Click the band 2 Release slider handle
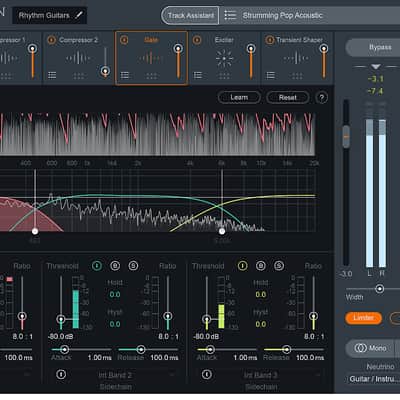The image size is (400, 400). pos(141,349)
